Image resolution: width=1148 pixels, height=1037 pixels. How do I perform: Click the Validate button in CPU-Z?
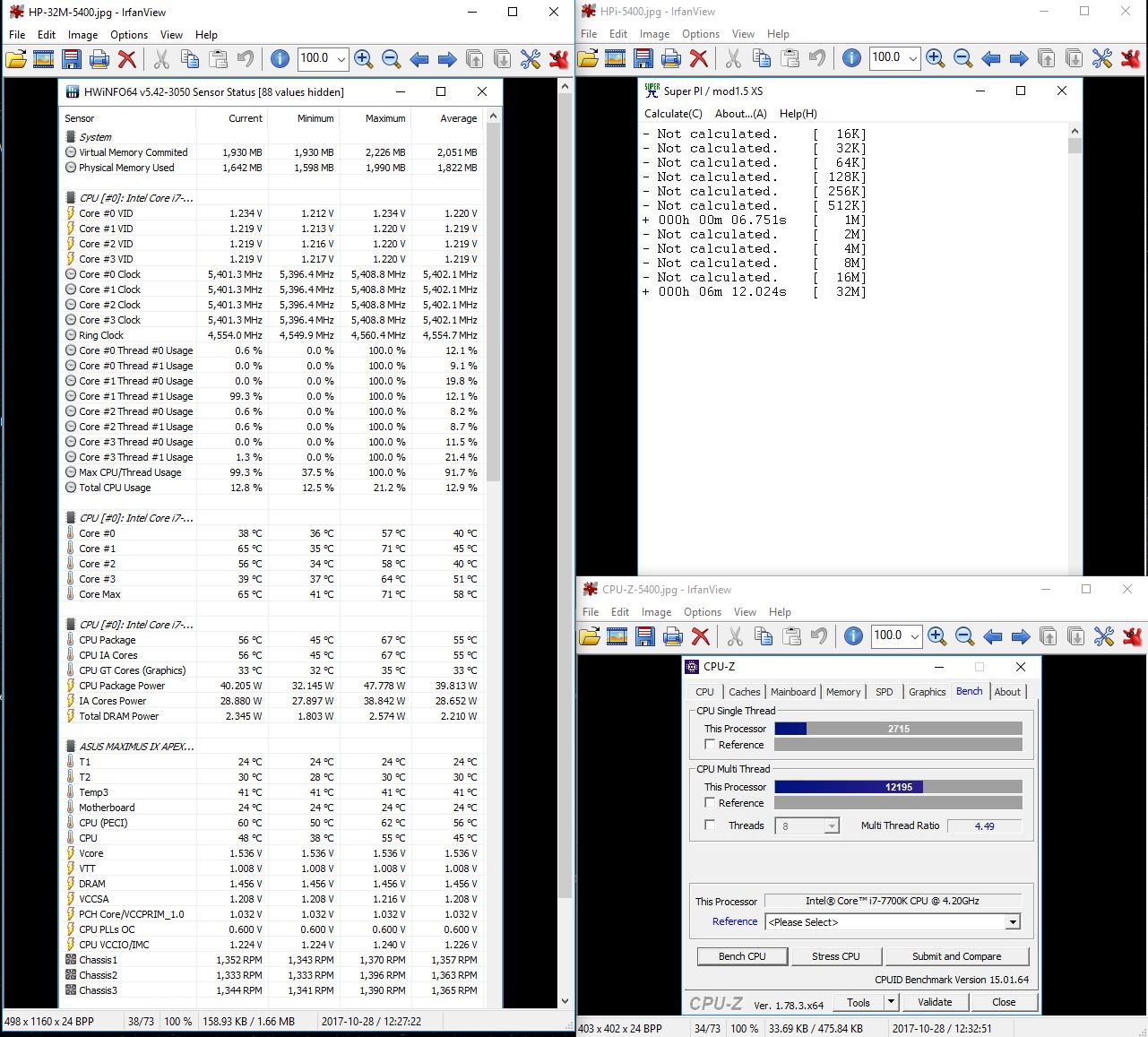point(935,1002)
